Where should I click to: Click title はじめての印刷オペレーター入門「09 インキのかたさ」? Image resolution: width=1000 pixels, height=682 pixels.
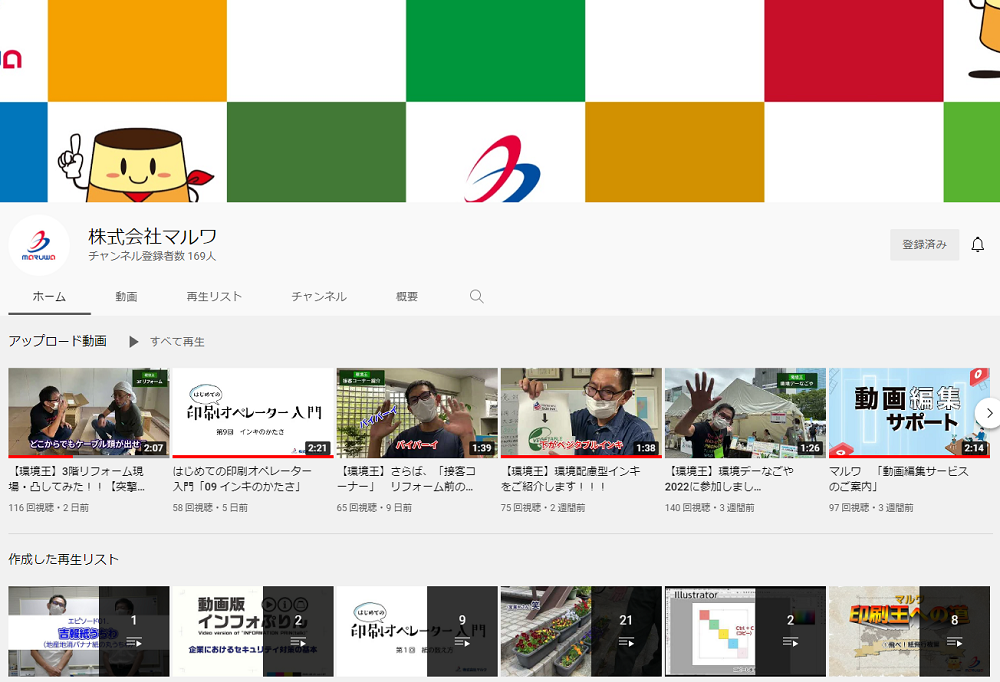[242, 478]
